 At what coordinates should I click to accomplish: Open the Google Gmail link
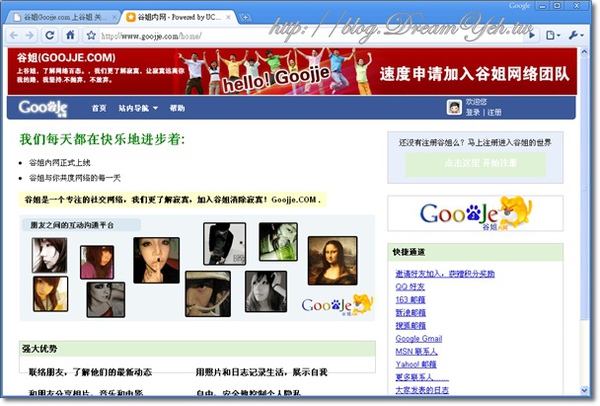[419, 339]
